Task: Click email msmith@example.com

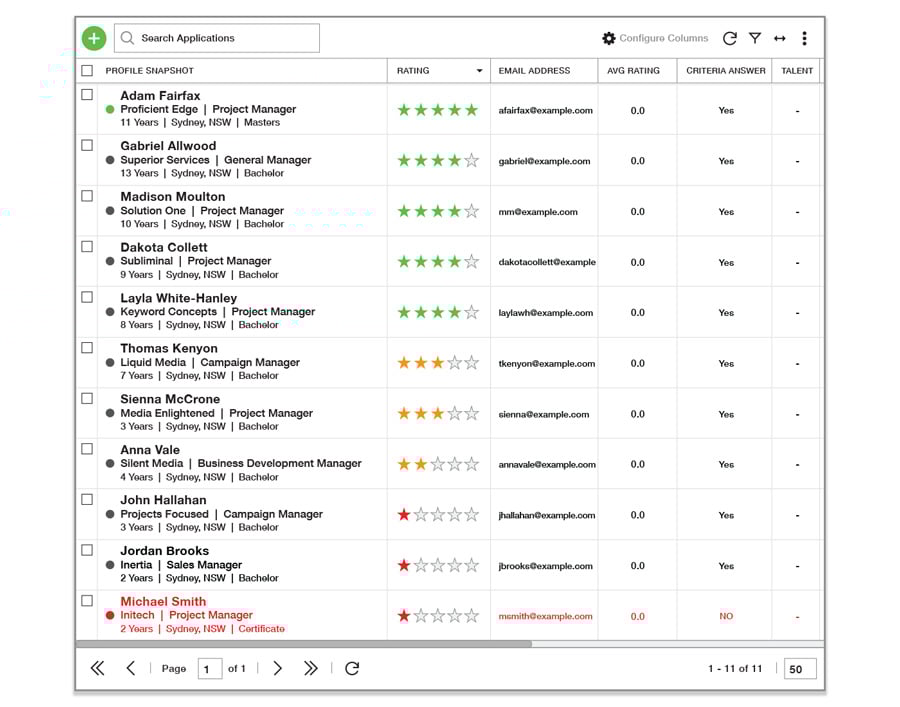Action: tap(545, 616)
